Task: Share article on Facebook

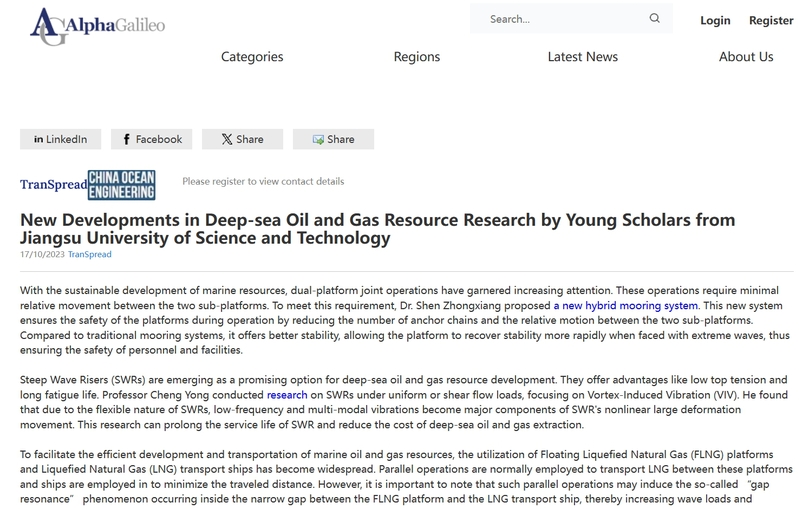Action: point(152,139)
